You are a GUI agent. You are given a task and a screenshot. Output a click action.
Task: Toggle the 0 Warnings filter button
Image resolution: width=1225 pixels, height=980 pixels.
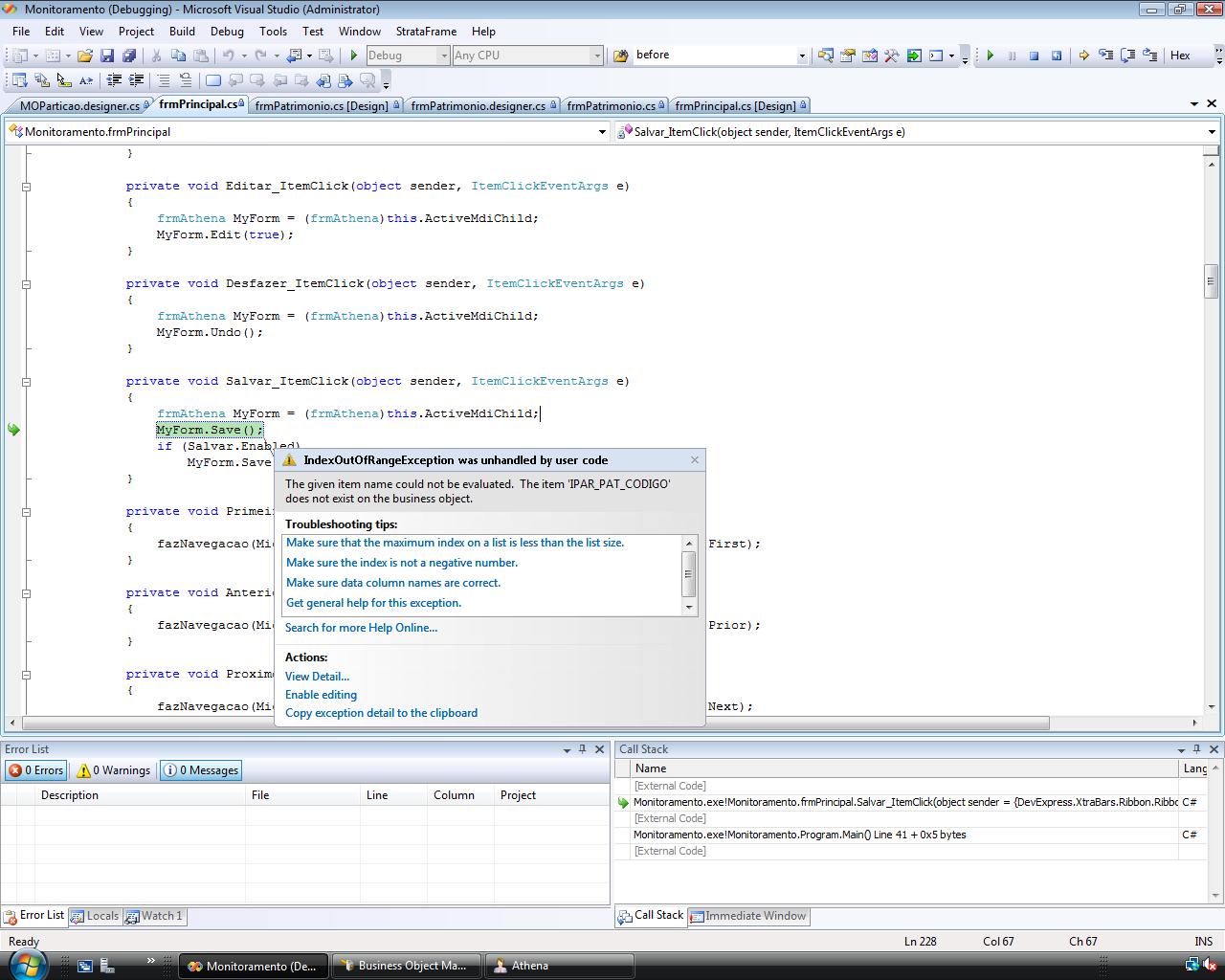click(x=114, y=770)
